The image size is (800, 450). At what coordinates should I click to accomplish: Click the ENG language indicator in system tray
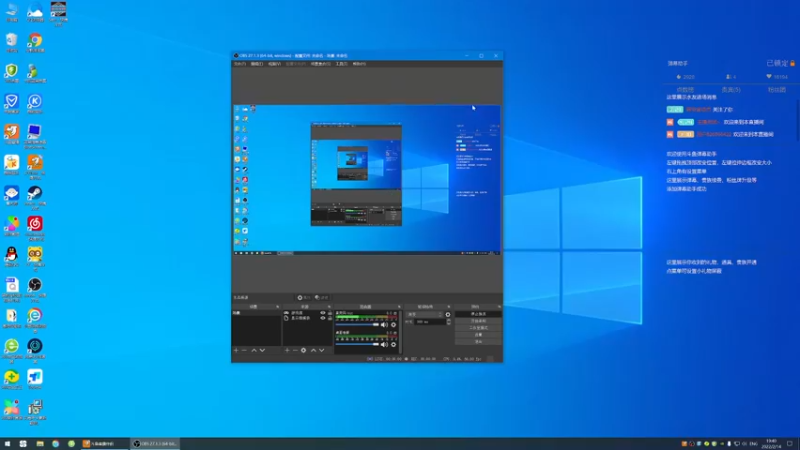click(753, 444)
